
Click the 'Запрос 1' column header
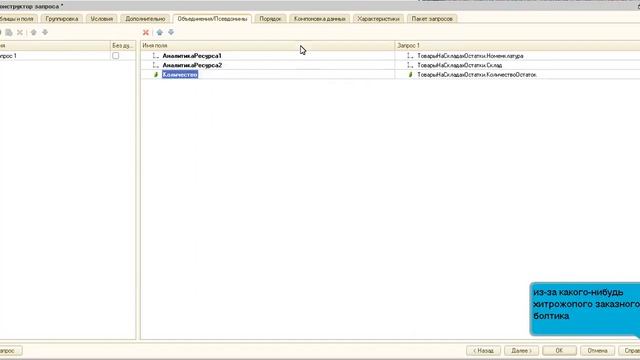(x=517, y=46)
